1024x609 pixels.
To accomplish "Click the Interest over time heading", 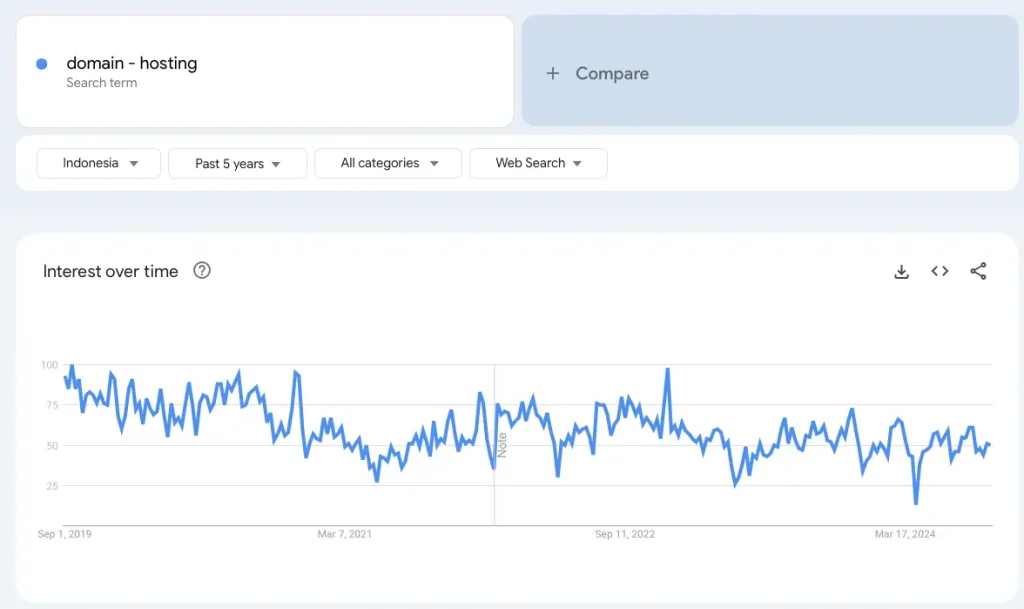I will coord(110,272).
